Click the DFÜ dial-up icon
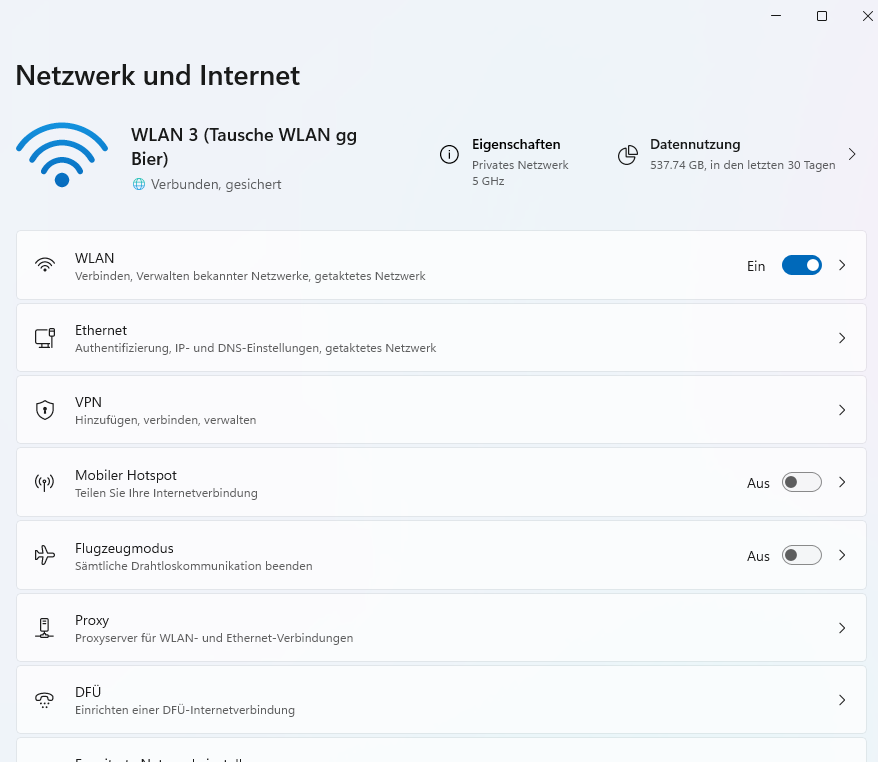Screen dimensions: 878x762 tap(44, 699)
